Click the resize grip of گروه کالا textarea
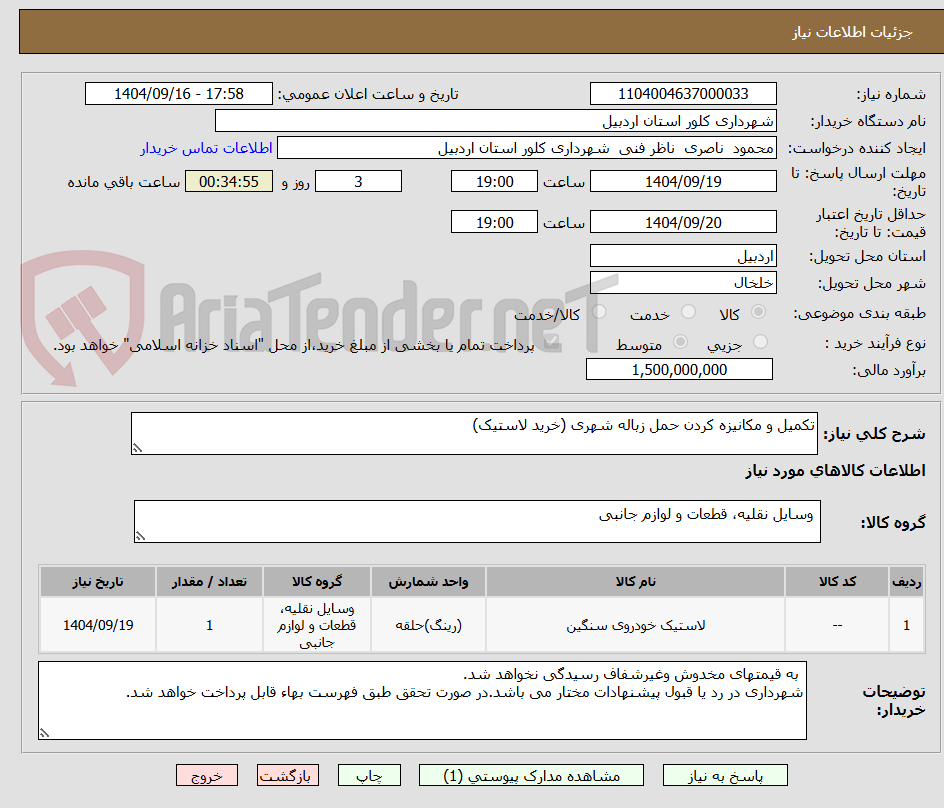 139,536
